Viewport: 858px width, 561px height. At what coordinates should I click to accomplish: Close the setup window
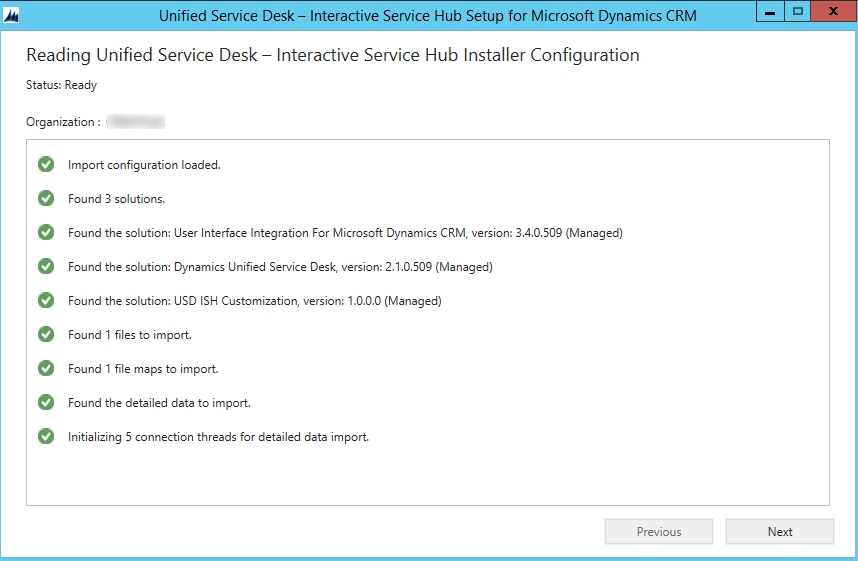coord(832,13)
